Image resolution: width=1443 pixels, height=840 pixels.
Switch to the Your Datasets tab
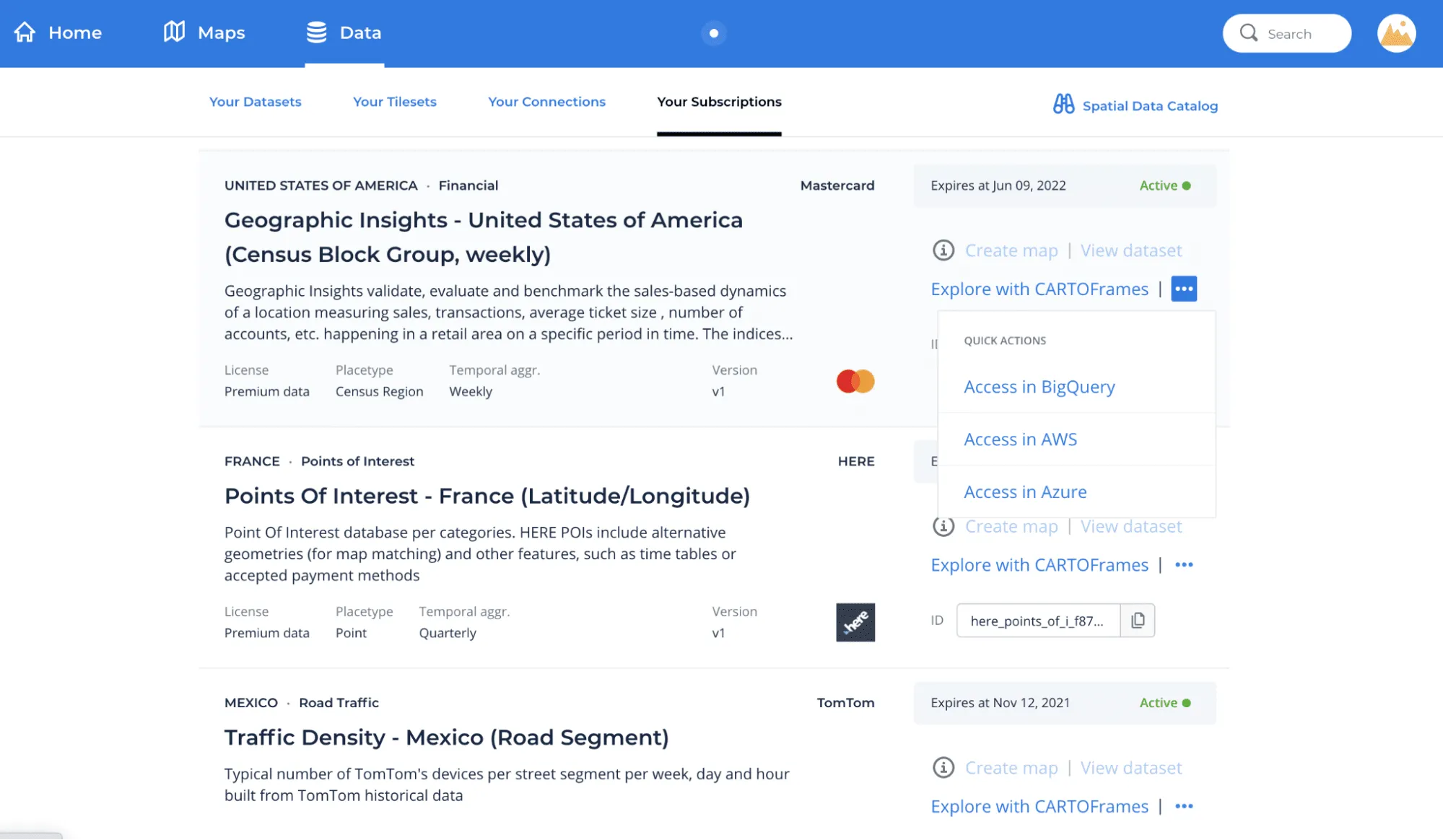[x=255, y=102]
